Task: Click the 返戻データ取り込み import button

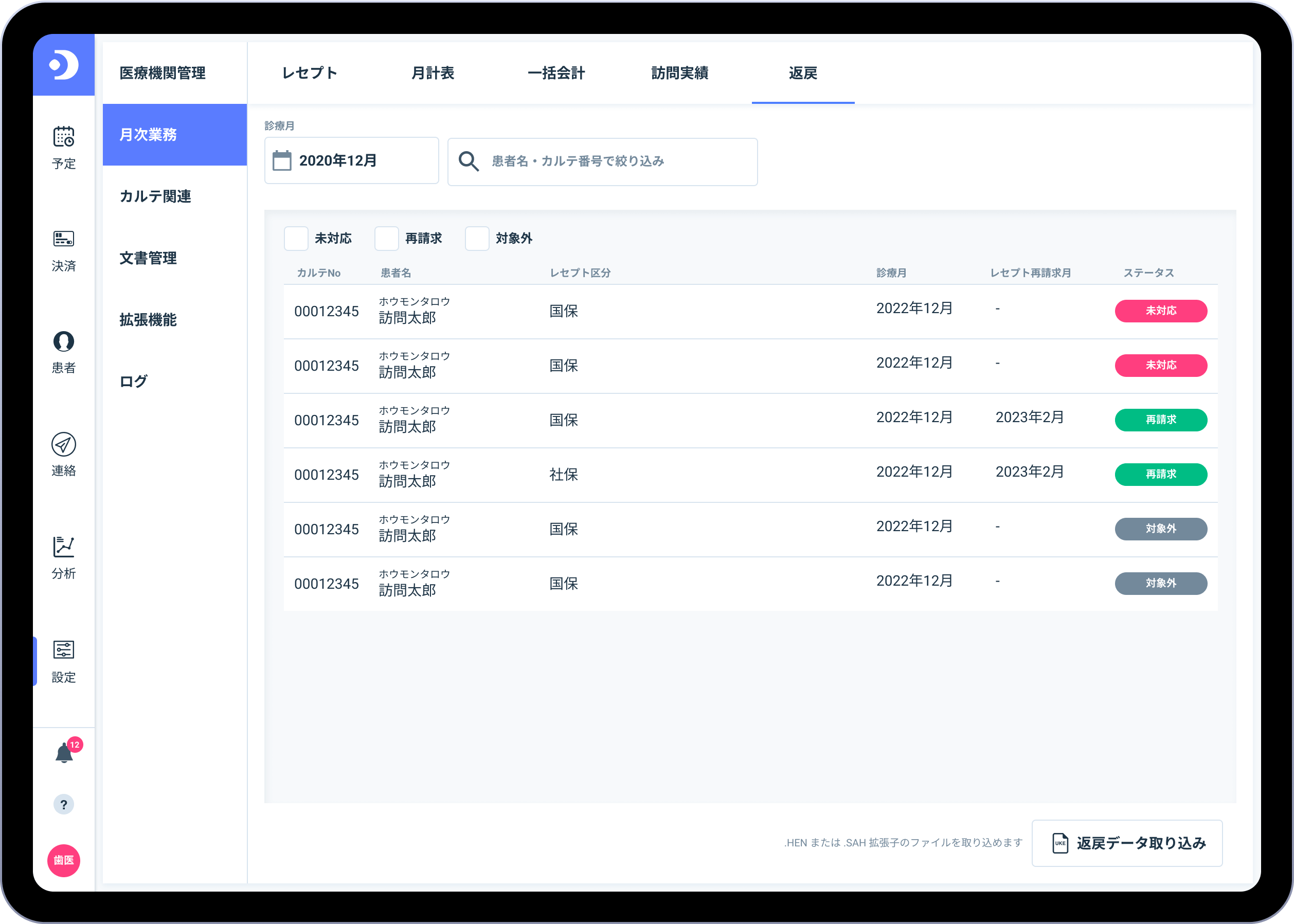Action: tap(1127, 844)
